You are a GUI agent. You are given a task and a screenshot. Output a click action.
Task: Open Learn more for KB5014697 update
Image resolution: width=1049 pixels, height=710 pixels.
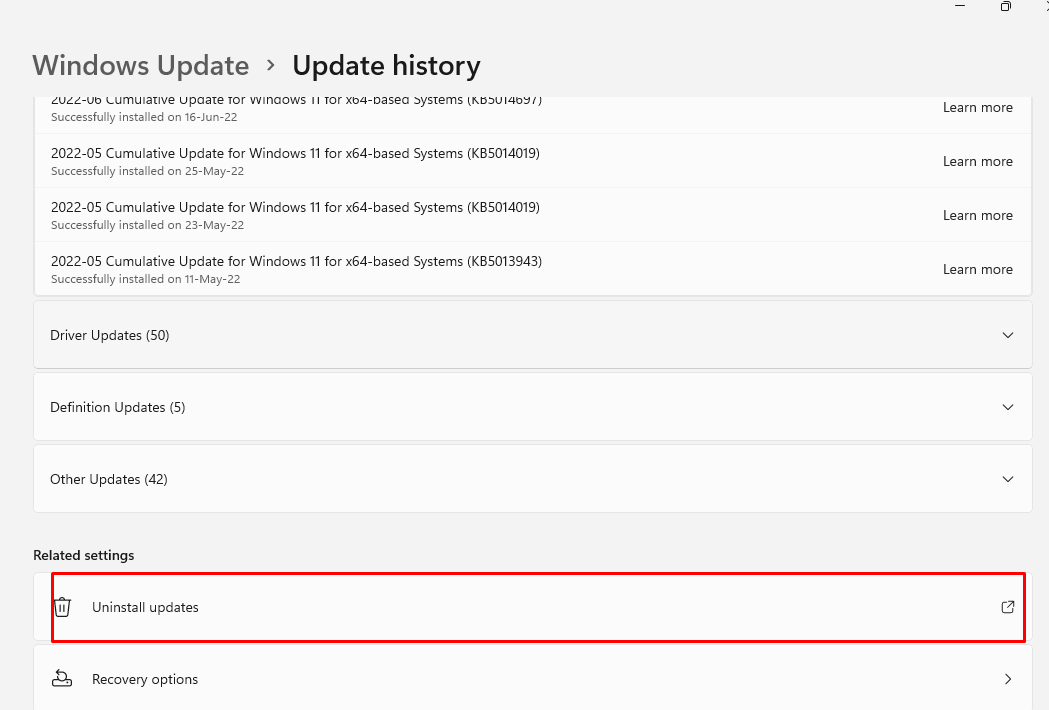[x=977, y=108]
